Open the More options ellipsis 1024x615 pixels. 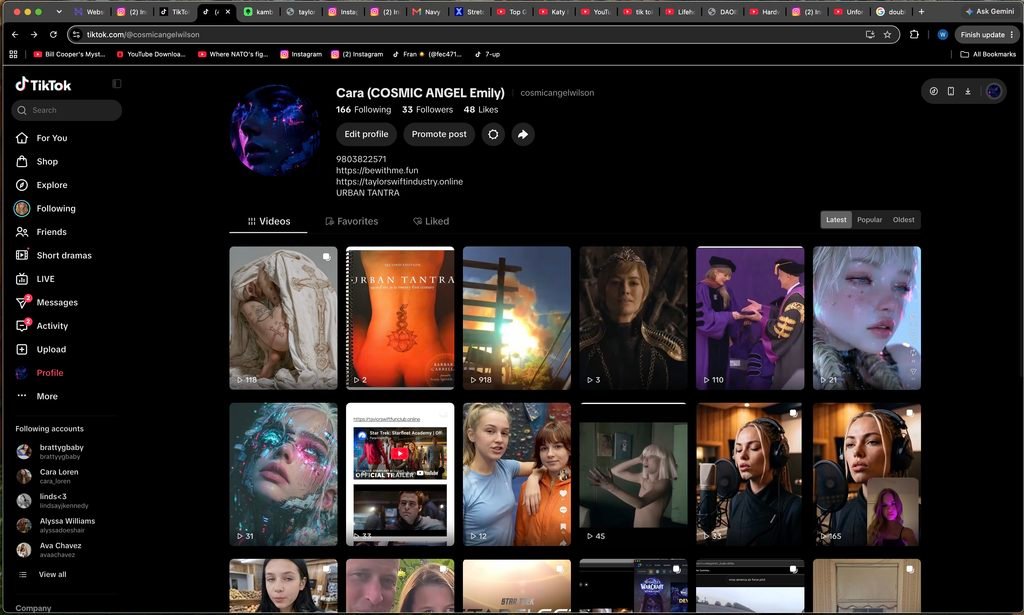pyautogui.click(x=22, y=396)
